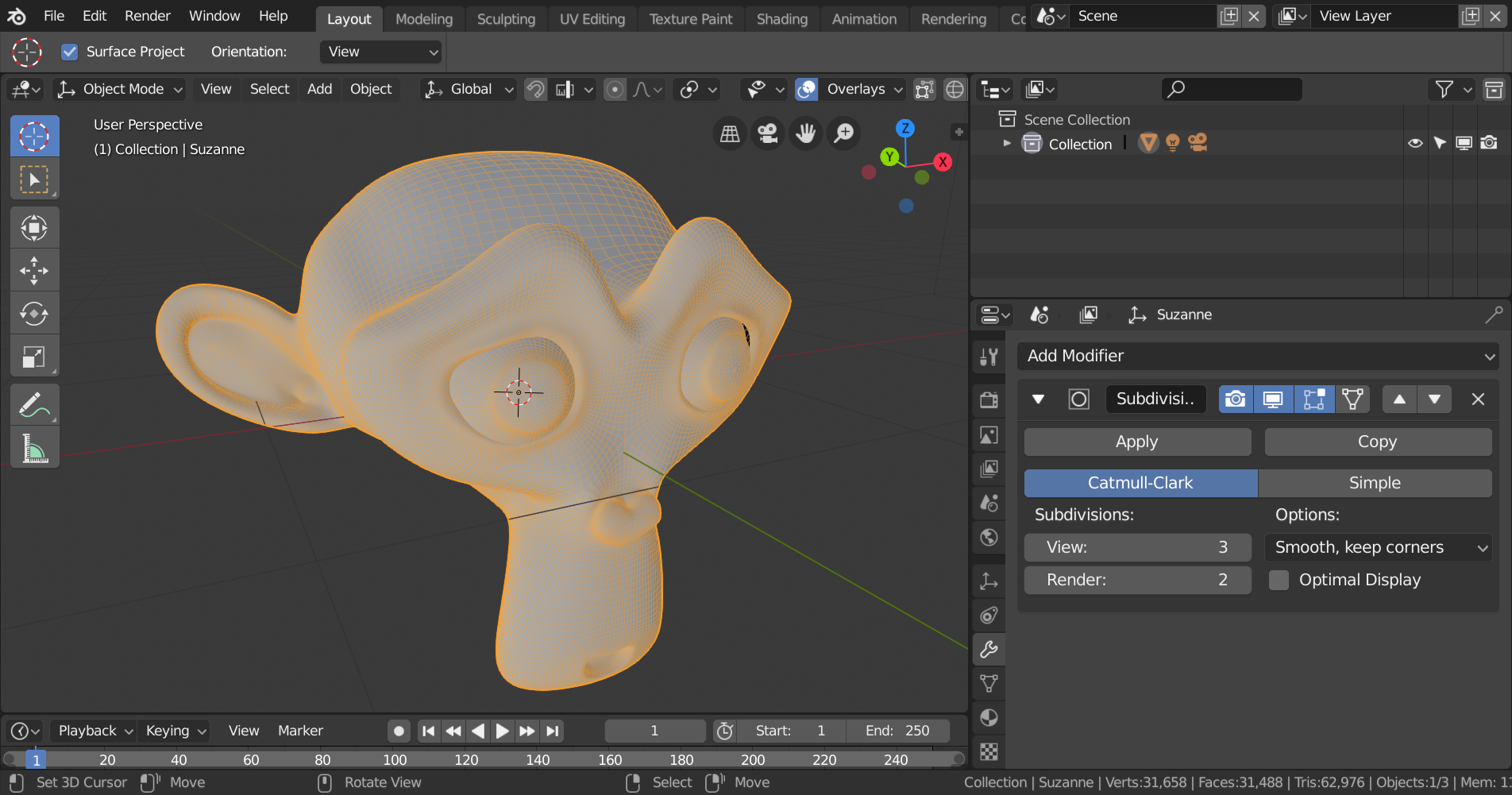The height and width of the screenshot is (795, 1512).
Task: Collapse the Subdivision modifier panel
Action: click(1038, 399)
